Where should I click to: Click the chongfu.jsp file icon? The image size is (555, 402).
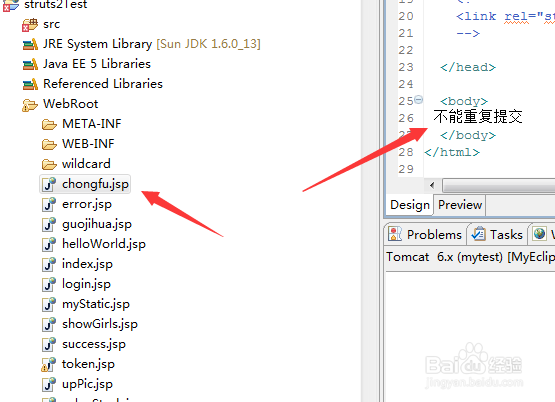click(x=49, y=184)
